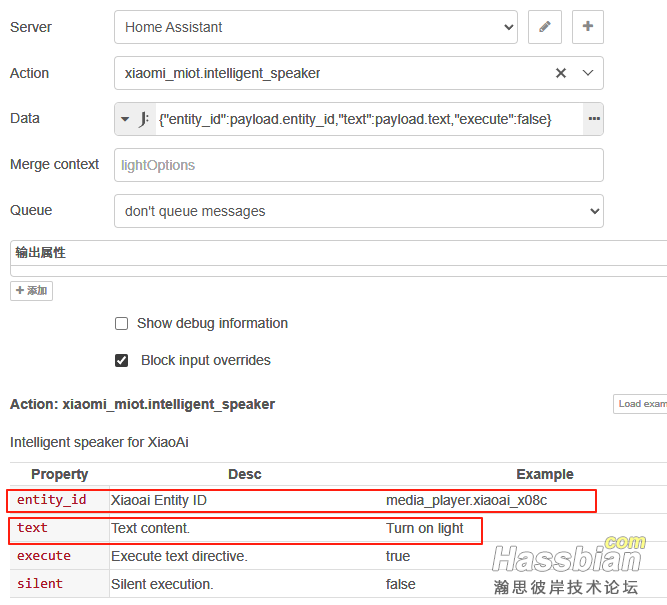Edit the Home Assistant server config
The image size is (667, 605).
(x=544, y=27)
